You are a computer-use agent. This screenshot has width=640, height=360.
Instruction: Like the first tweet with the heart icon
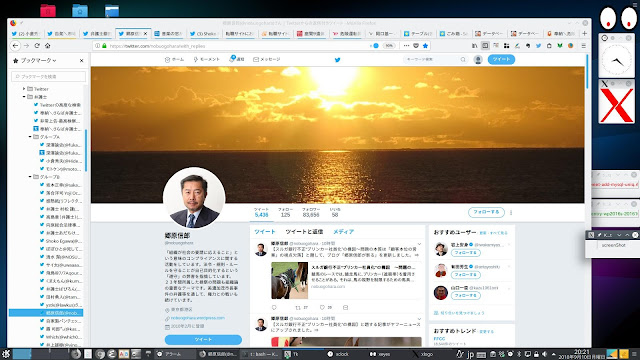(322, 307)
